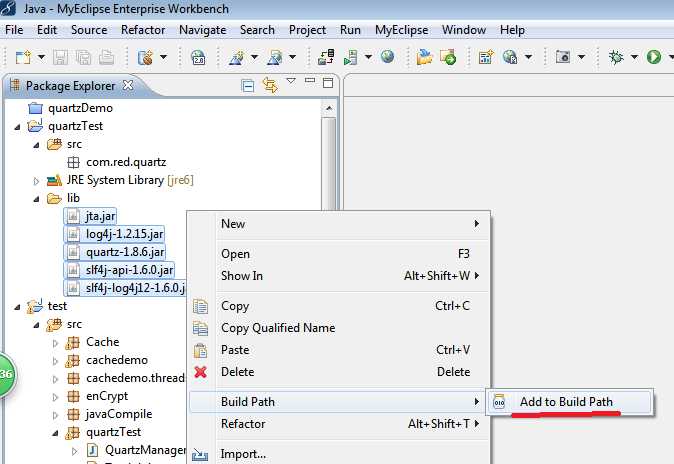Select log4j-1.2.15.jar file
This screenshot has height=464, width=674.
114,234
